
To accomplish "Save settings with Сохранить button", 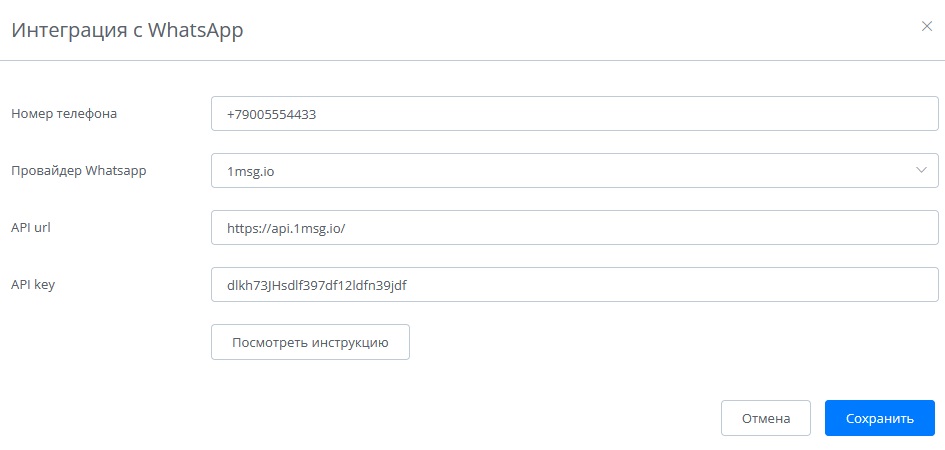I will click(x=879, y=418).
